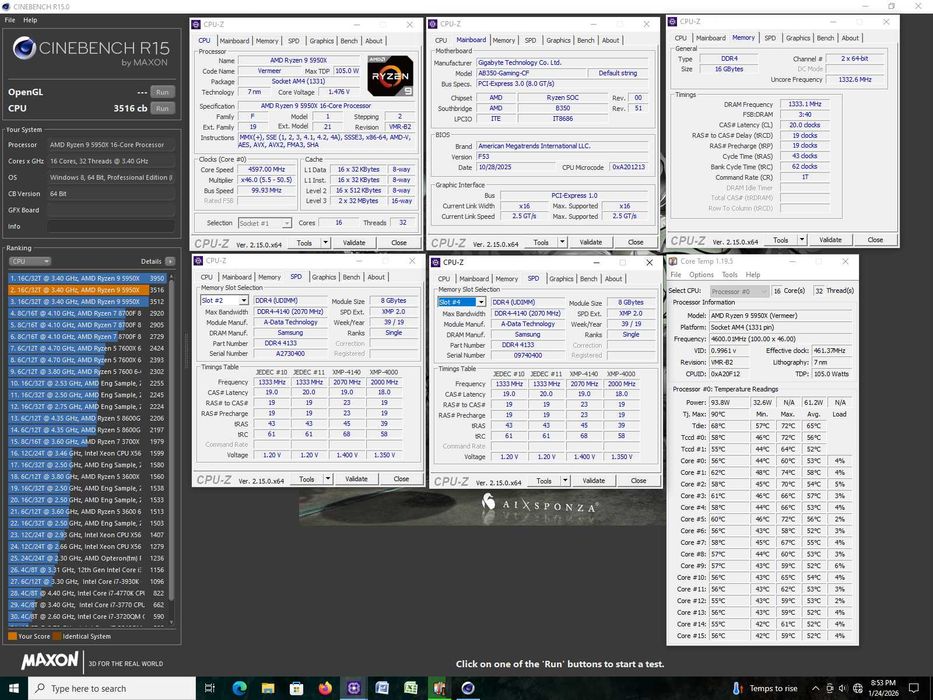Click the MAXON logo at the bottom

(50, 660)
